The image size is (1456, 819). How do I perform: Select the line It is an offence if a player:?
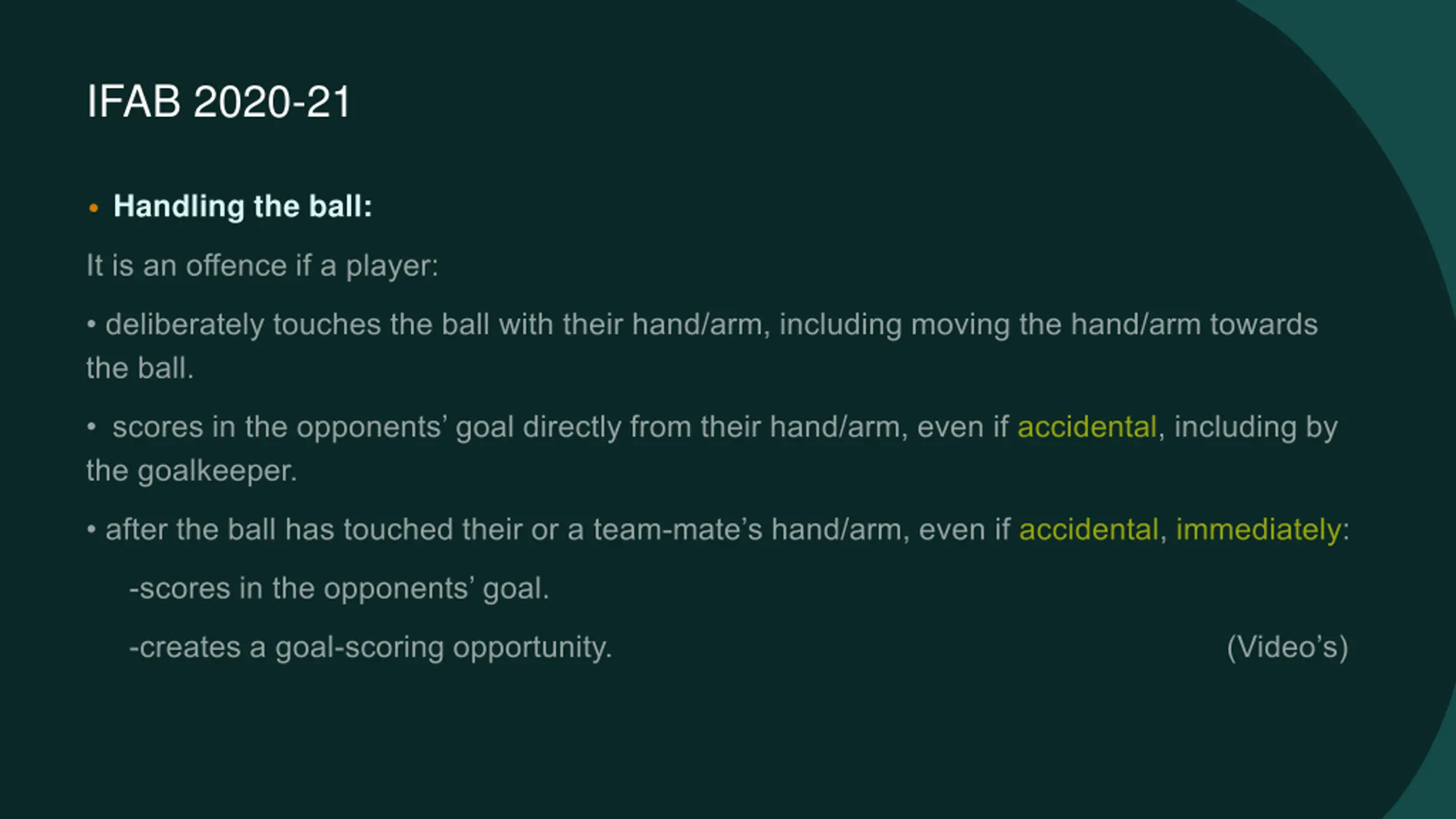pos(262,266)
